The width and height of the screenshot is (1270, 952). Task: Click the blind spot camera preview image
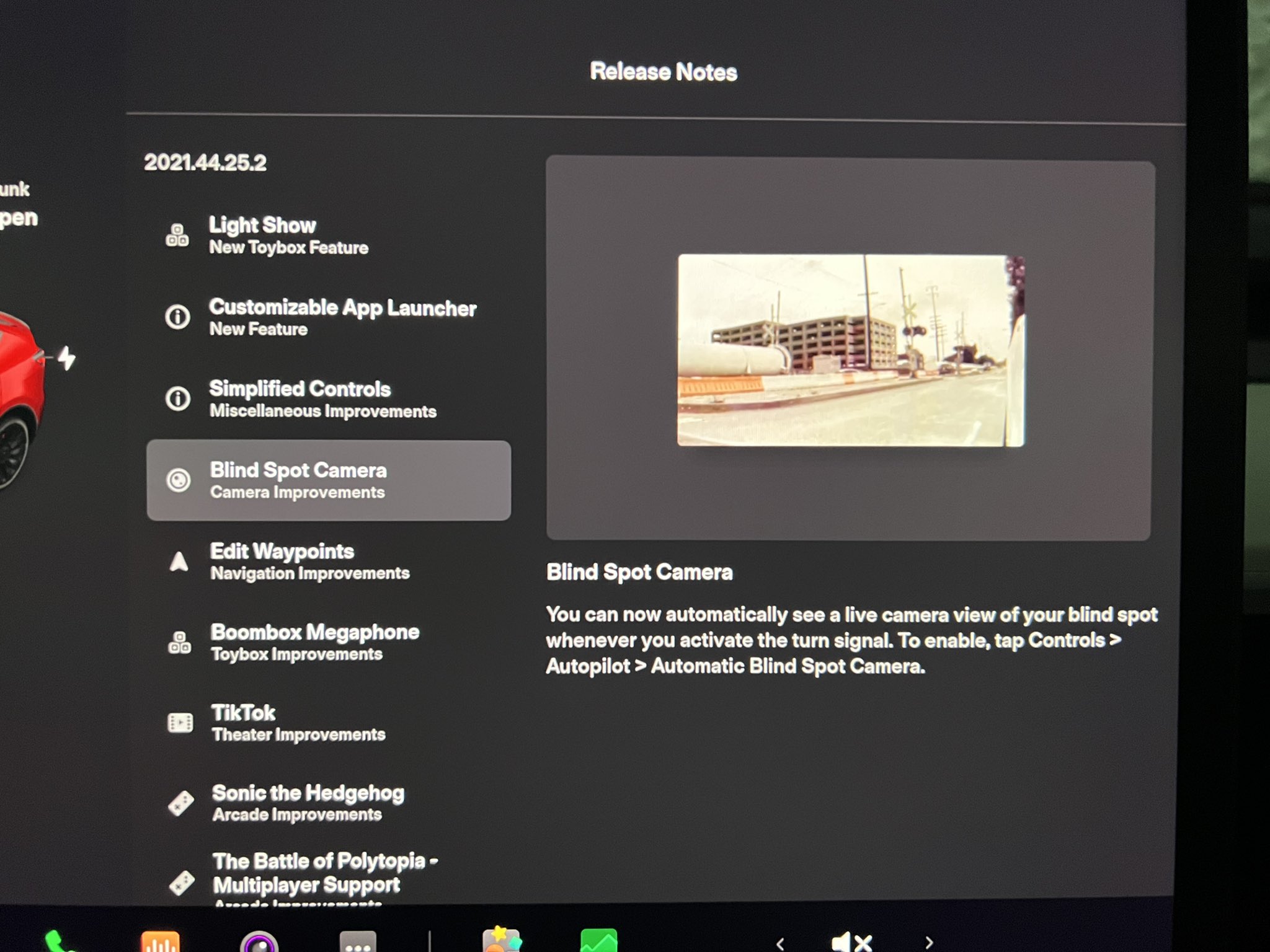(850, 350)
